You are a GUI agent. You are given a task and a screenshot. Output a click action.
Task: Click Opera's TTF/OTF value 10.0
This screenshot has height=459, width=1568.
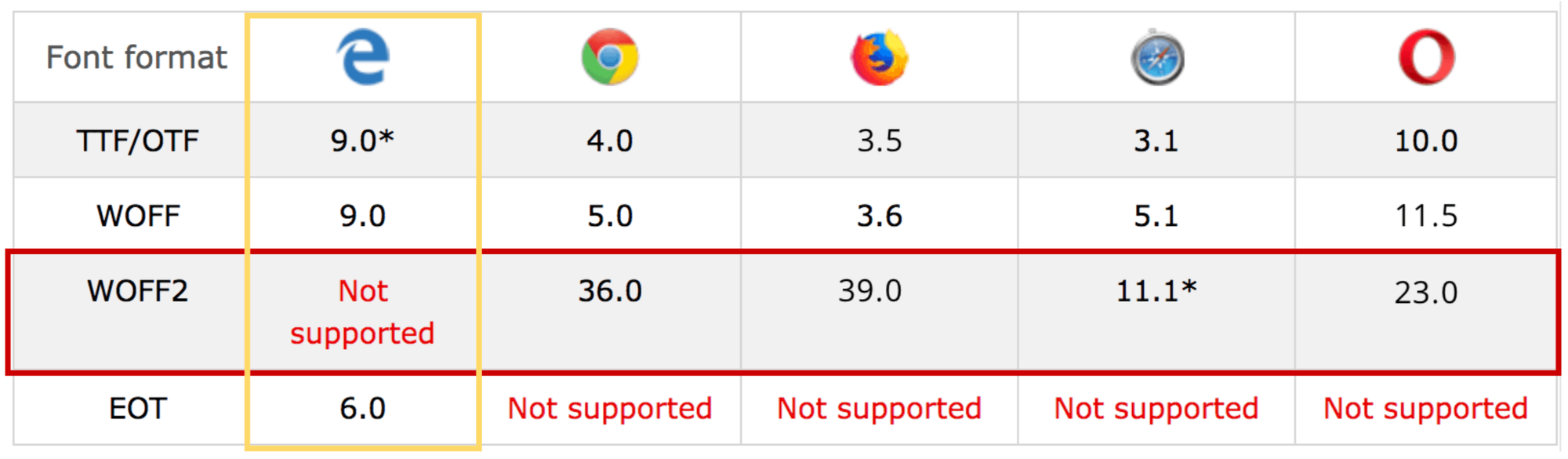[1426, 141]
